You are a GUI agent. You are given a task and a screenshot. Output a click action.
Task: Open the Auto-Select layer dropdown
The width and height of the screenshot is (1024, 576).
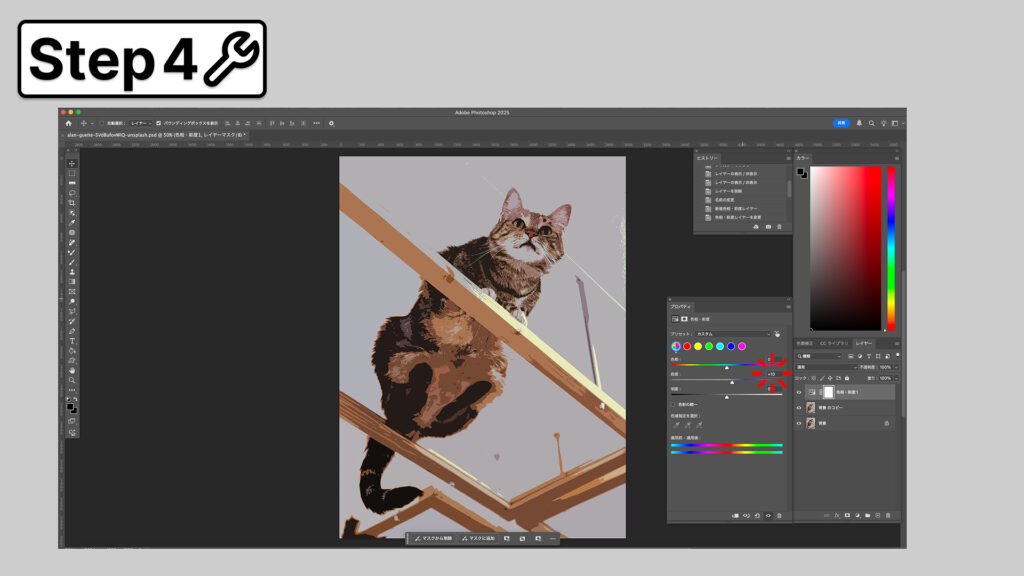click(x=140, y=123)
